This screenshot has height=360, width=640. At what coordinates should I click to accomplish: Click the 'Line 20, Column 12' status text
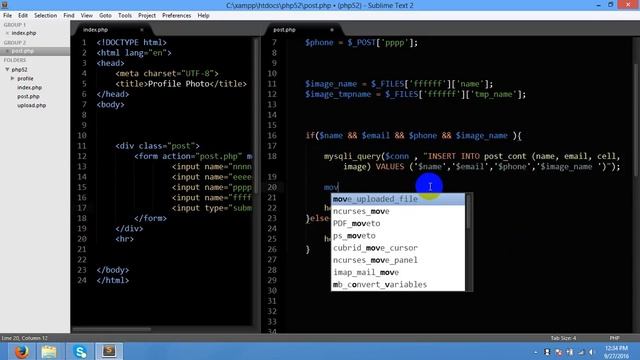pos(24,338)
